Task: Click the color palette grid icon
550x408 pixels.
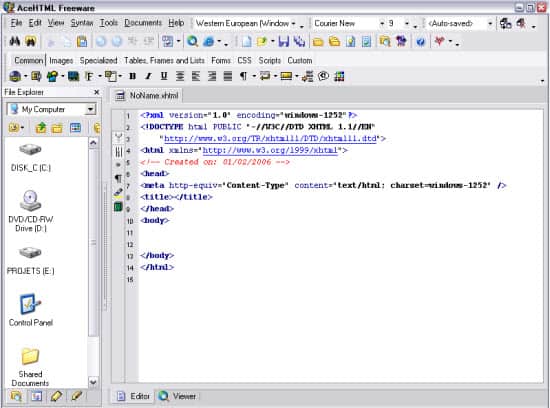Action: tap(339, 76)
